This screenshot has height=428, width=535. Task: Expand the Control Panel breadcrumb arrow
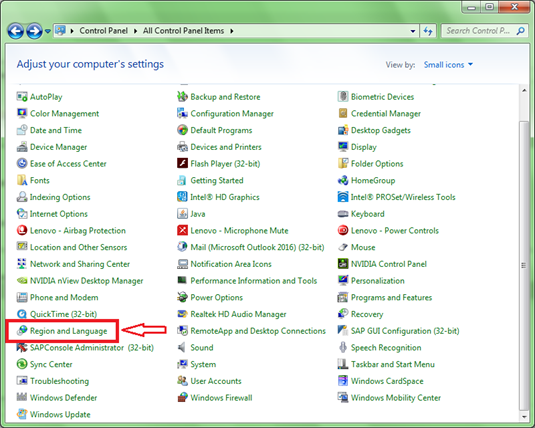pos(135,31)
